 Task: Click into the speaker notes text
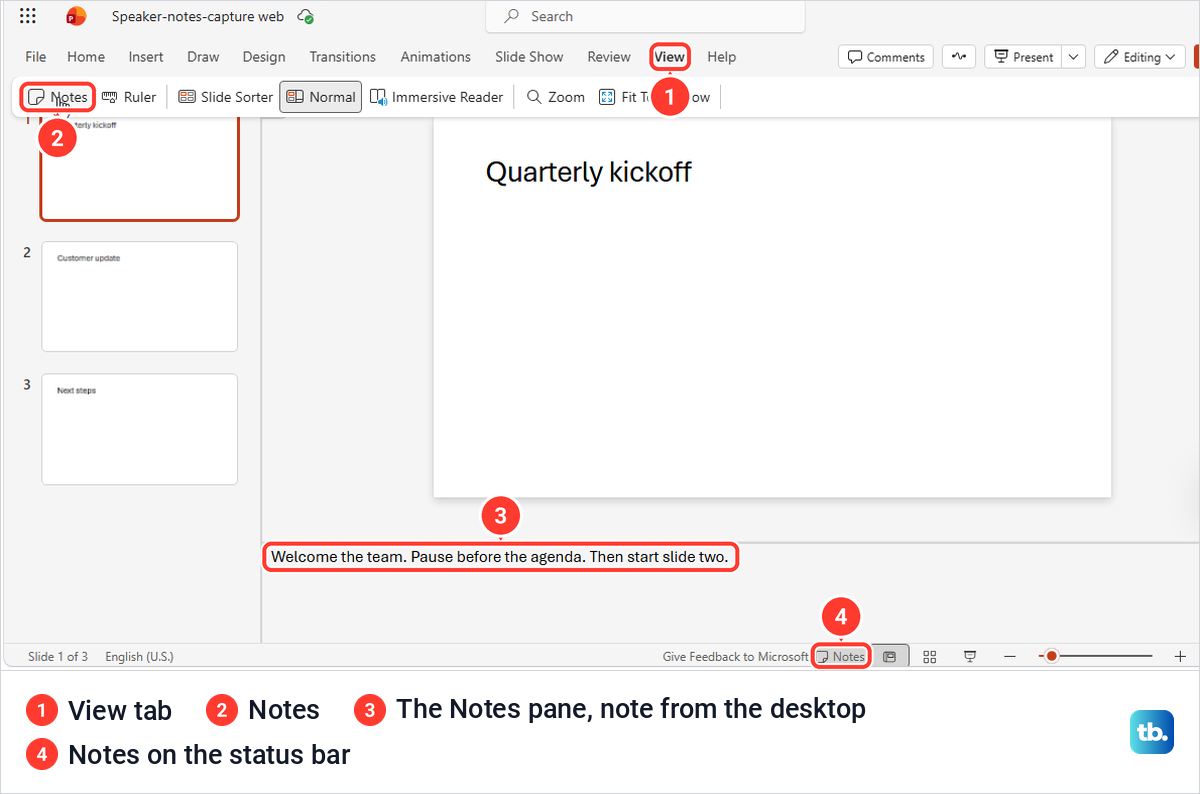click(500, 556)
